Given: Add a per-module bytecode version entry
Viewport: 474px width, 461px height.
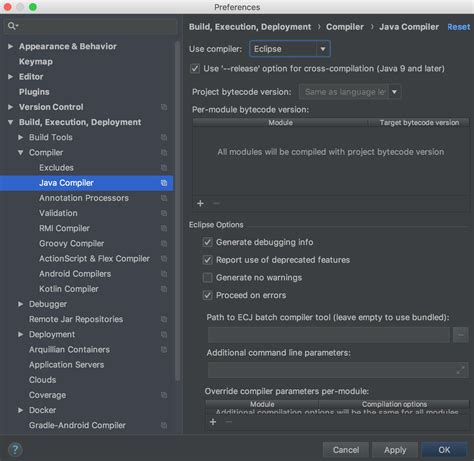Looking at the screenshot, I should [x=200, y=203].
